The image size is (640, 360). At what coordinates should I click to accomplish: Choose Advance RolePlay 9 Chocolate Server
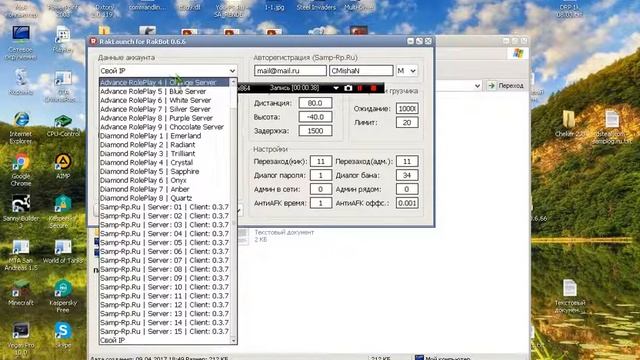pyautogui.click(x=164, y=127)
